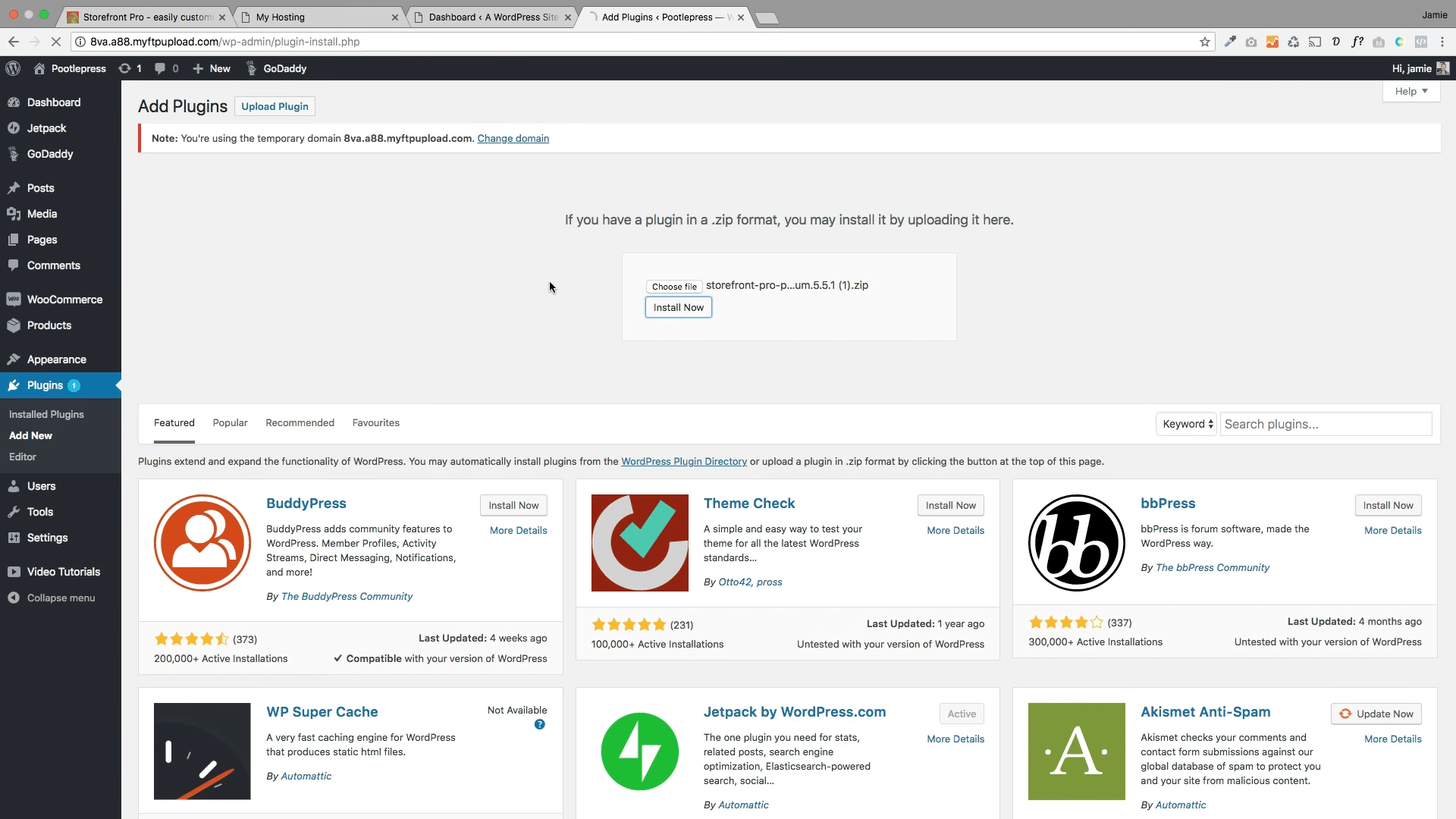Open The BuddyPress Community author link
The width and height of the screenshot is (1456, 819).
click(347, 597)
